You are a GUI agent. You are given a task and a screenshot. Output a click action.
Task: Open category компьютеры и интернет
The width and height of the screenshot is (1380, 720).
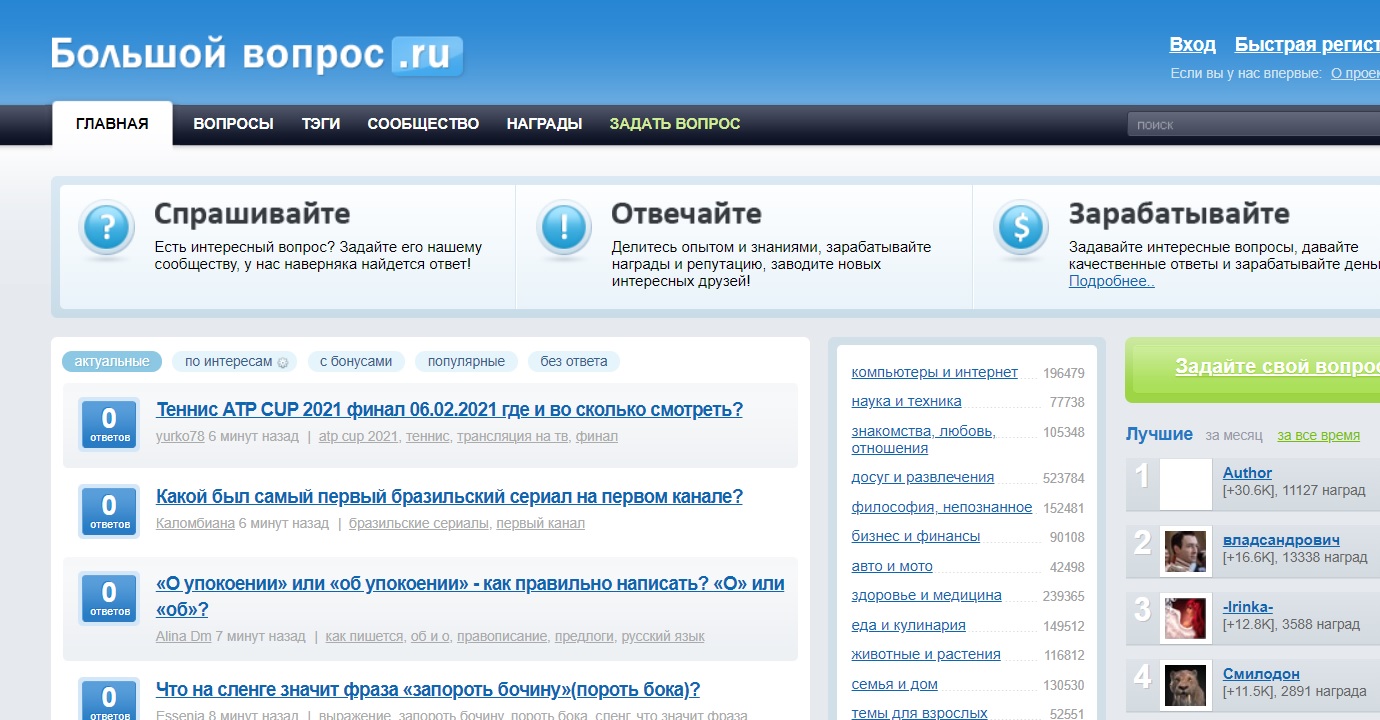click(934, 372)
